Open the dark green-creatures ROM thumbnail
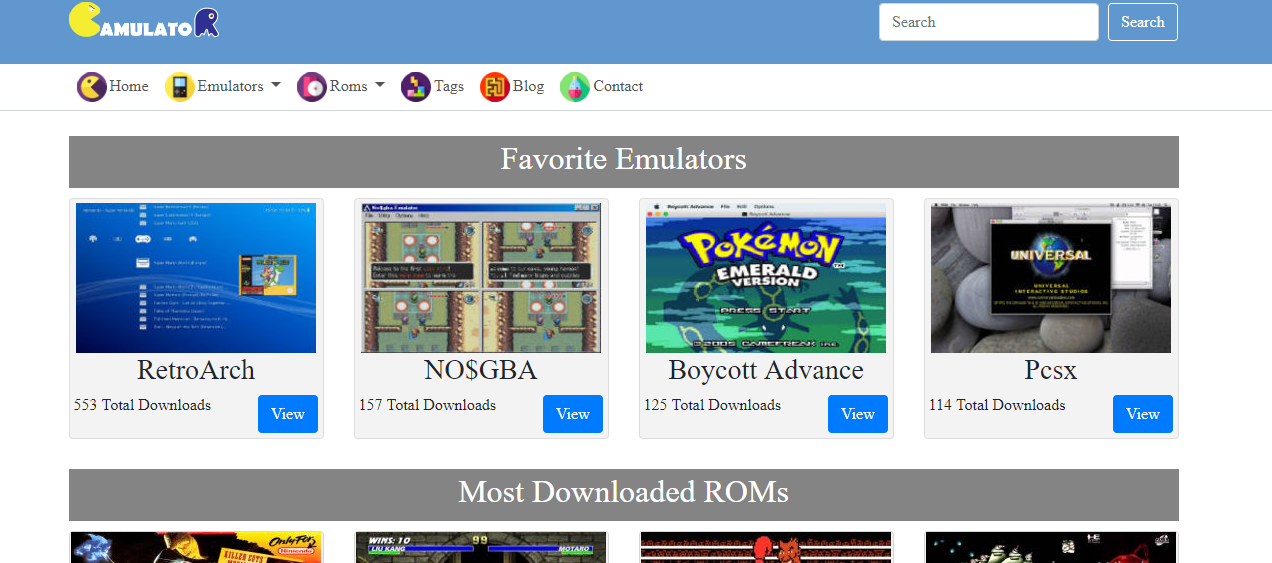 coord(1051,548)
